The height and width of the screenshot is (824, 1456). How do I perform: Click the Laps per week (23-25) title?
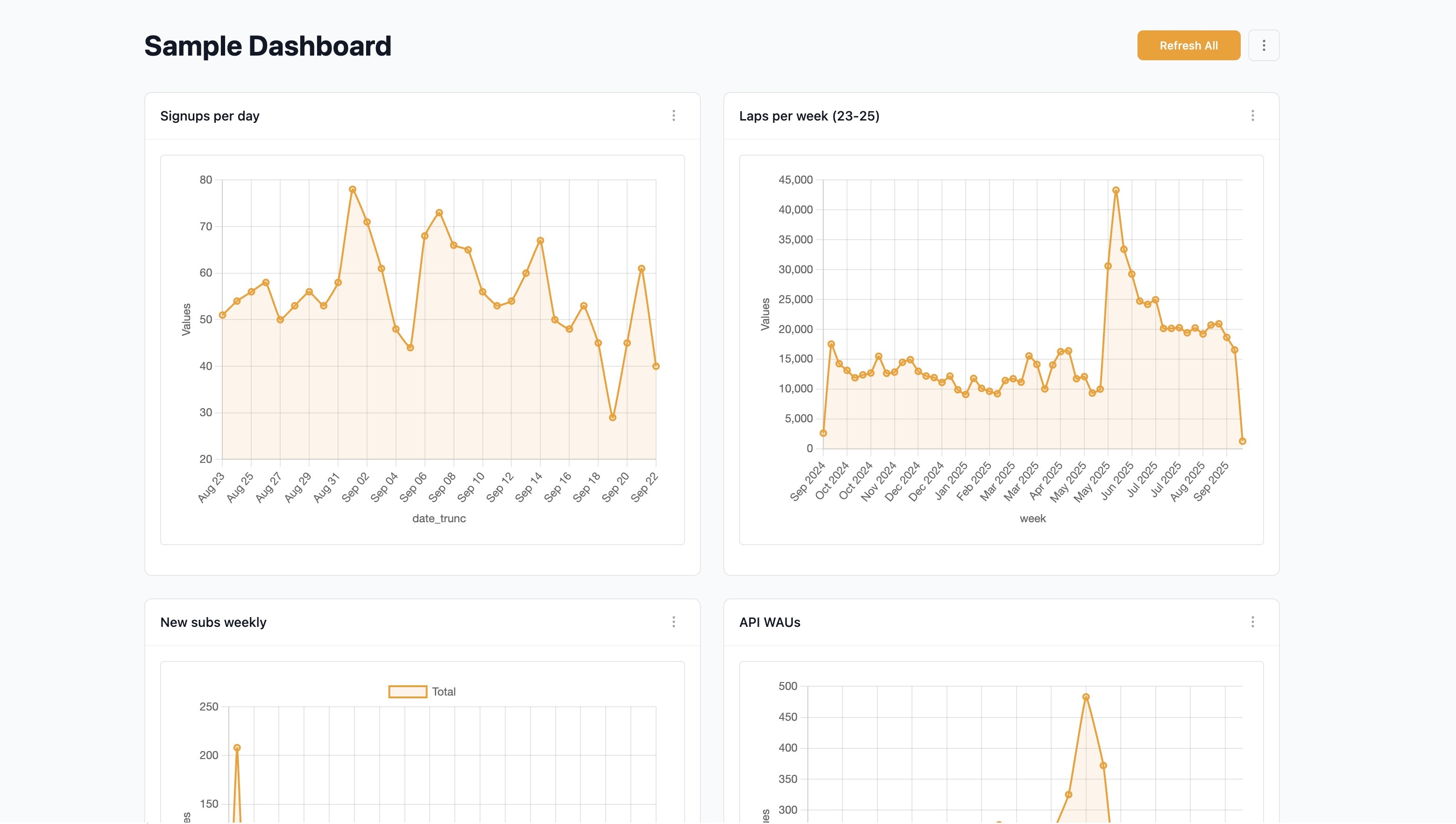point(809,116)
